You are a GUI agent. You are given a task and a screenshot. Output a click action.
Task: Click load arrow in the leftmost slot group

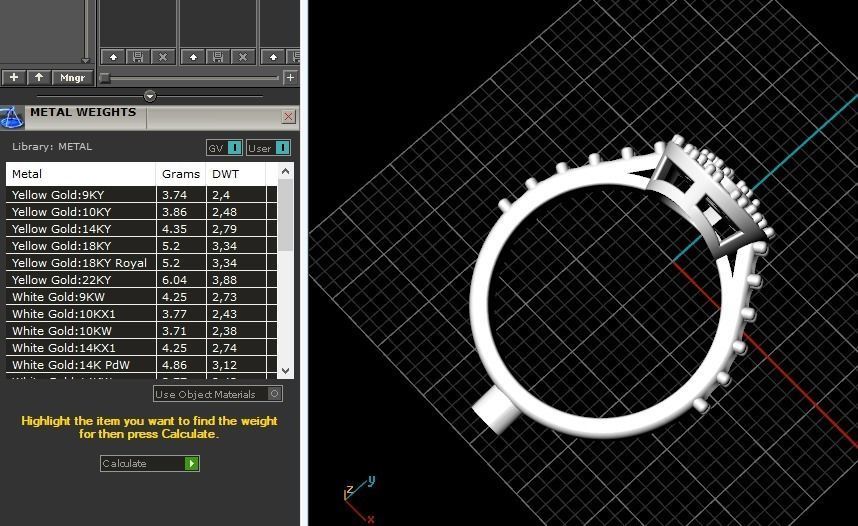click(x=113, y=57)
